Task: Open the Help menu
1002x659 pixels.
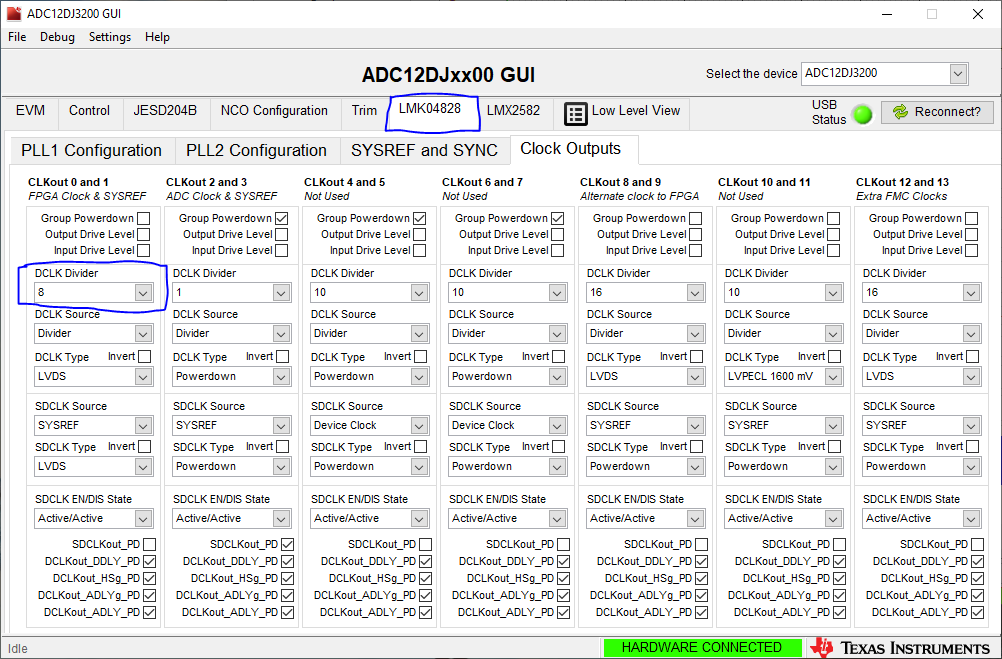Action: tap(157, 37)
